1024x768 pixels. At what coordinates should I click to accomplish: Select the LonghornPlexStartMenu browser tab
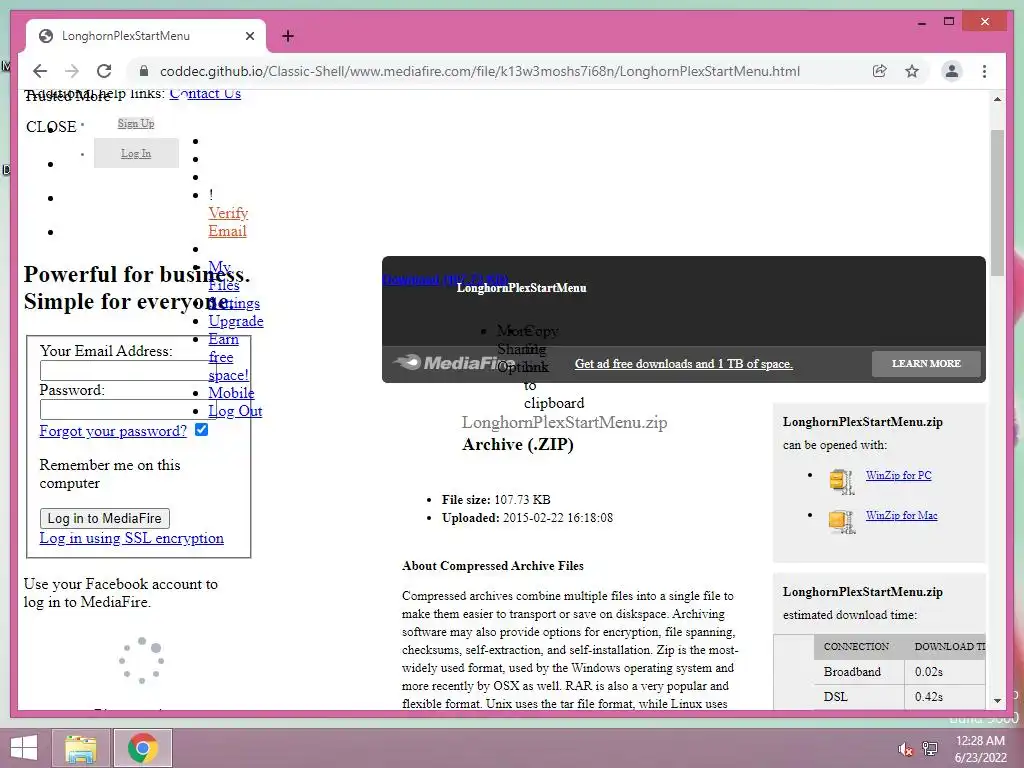pyautogui.click(x=145, y=36)
